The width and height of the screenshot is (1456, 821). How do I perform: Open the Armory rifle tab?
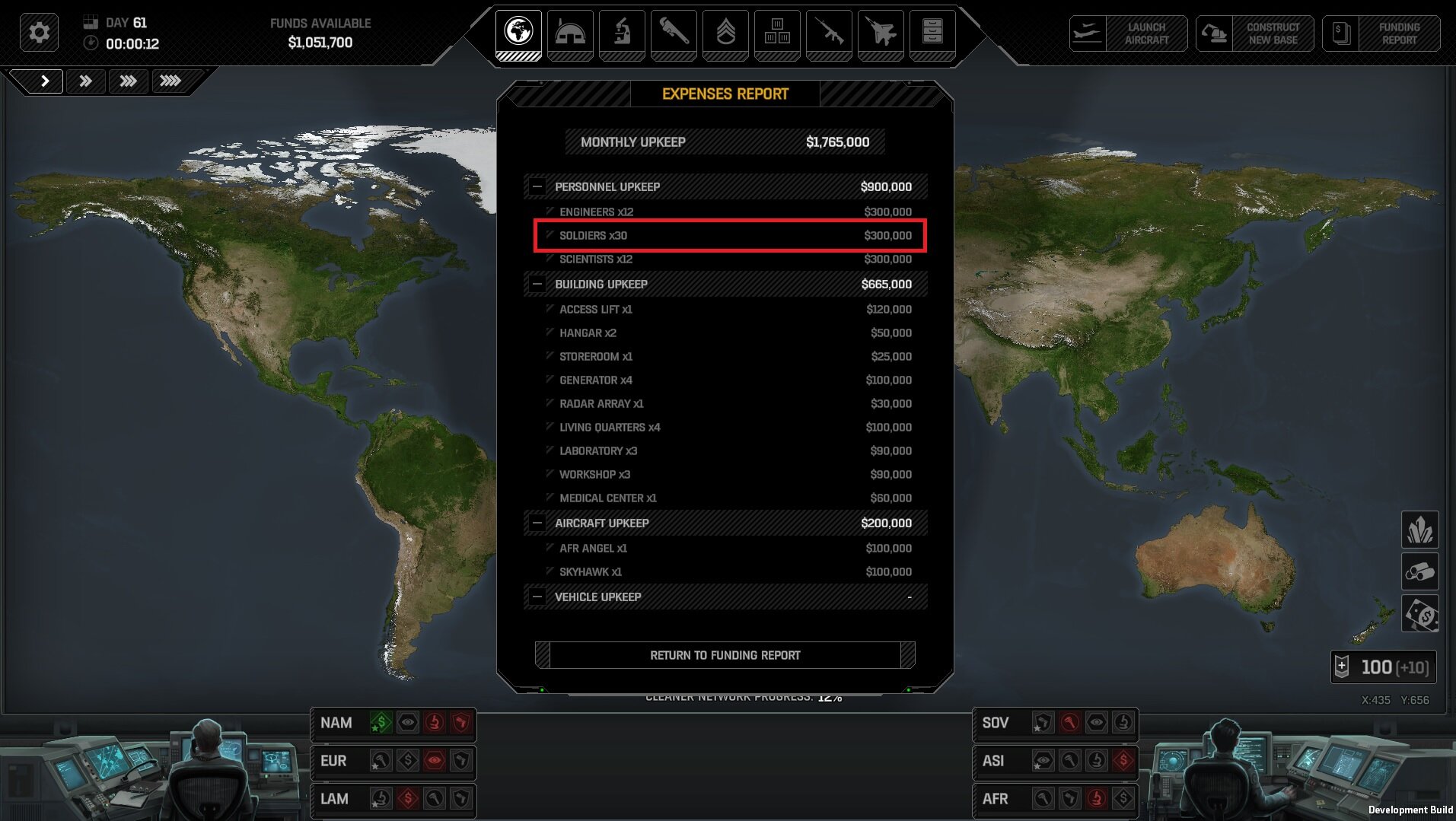tap(829, 34)
